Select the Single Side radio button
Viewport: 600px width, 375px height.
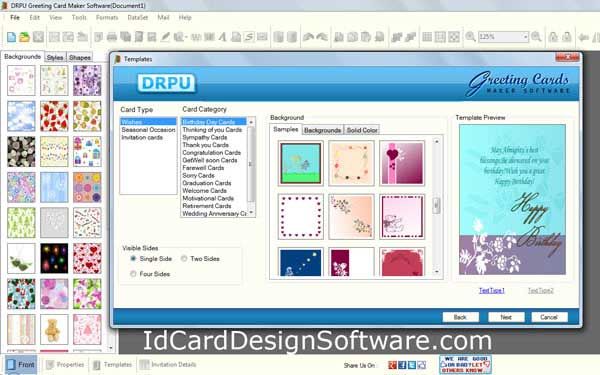133,259
